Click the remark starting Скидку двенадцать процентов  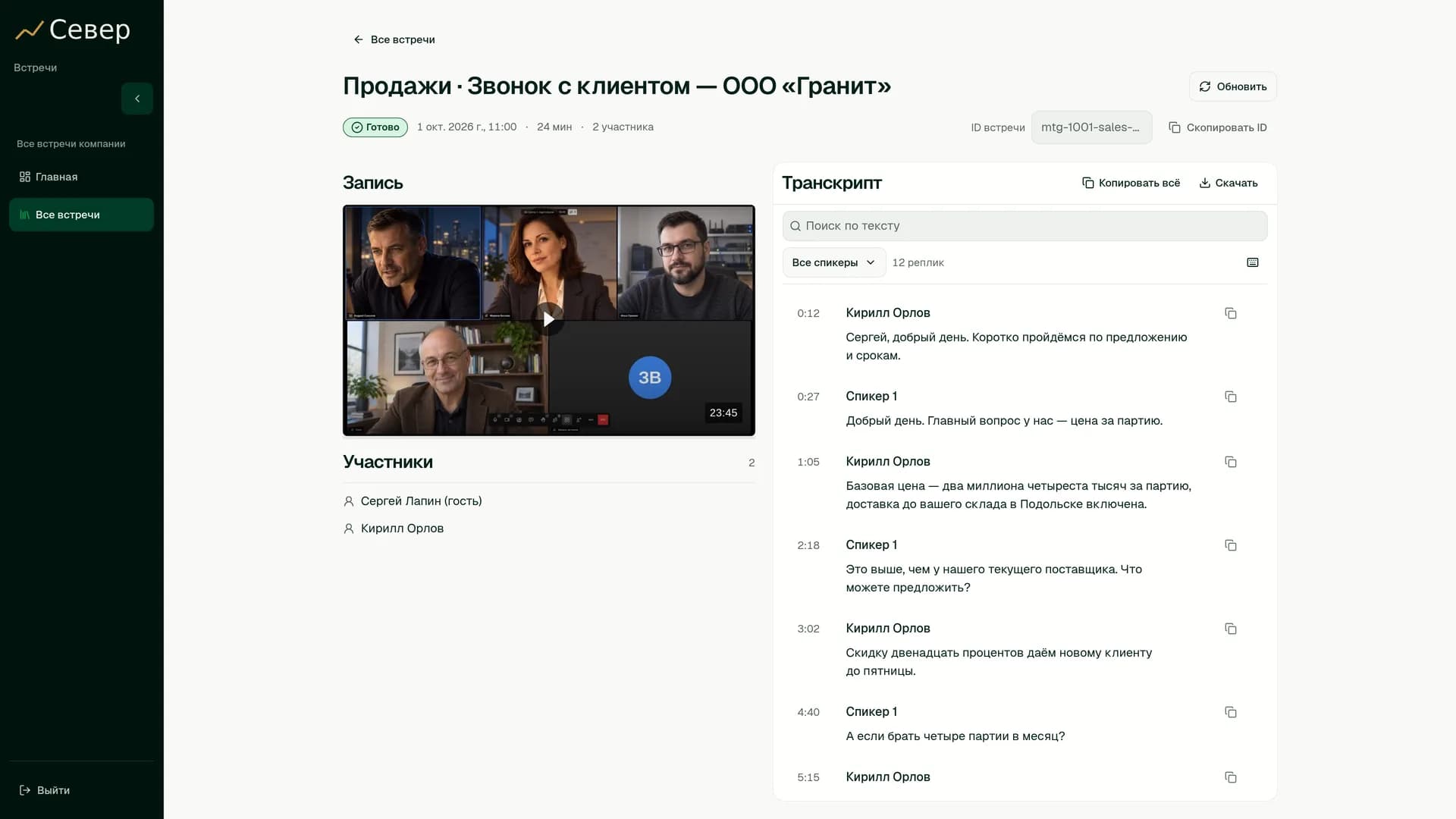pyautogui.click(x=999, y=662)
